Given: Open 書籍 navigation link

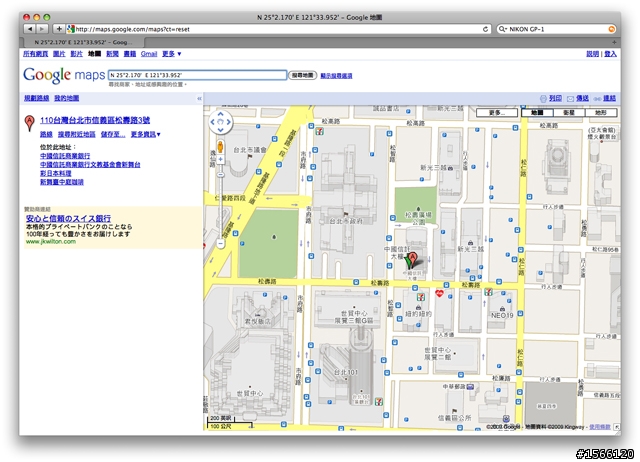Looking at the screenshot, I should pos(130,54).
